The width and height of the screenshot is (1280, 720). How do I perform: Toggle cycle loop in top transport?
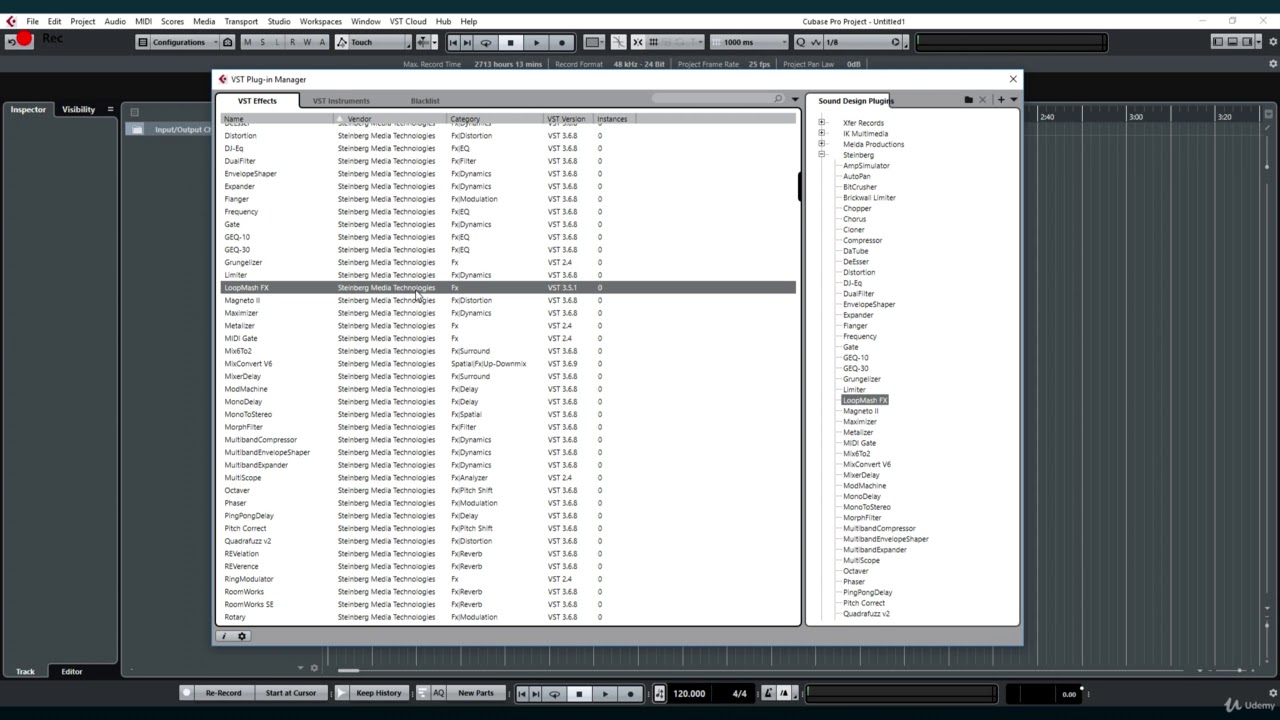(x=486, y=42)
